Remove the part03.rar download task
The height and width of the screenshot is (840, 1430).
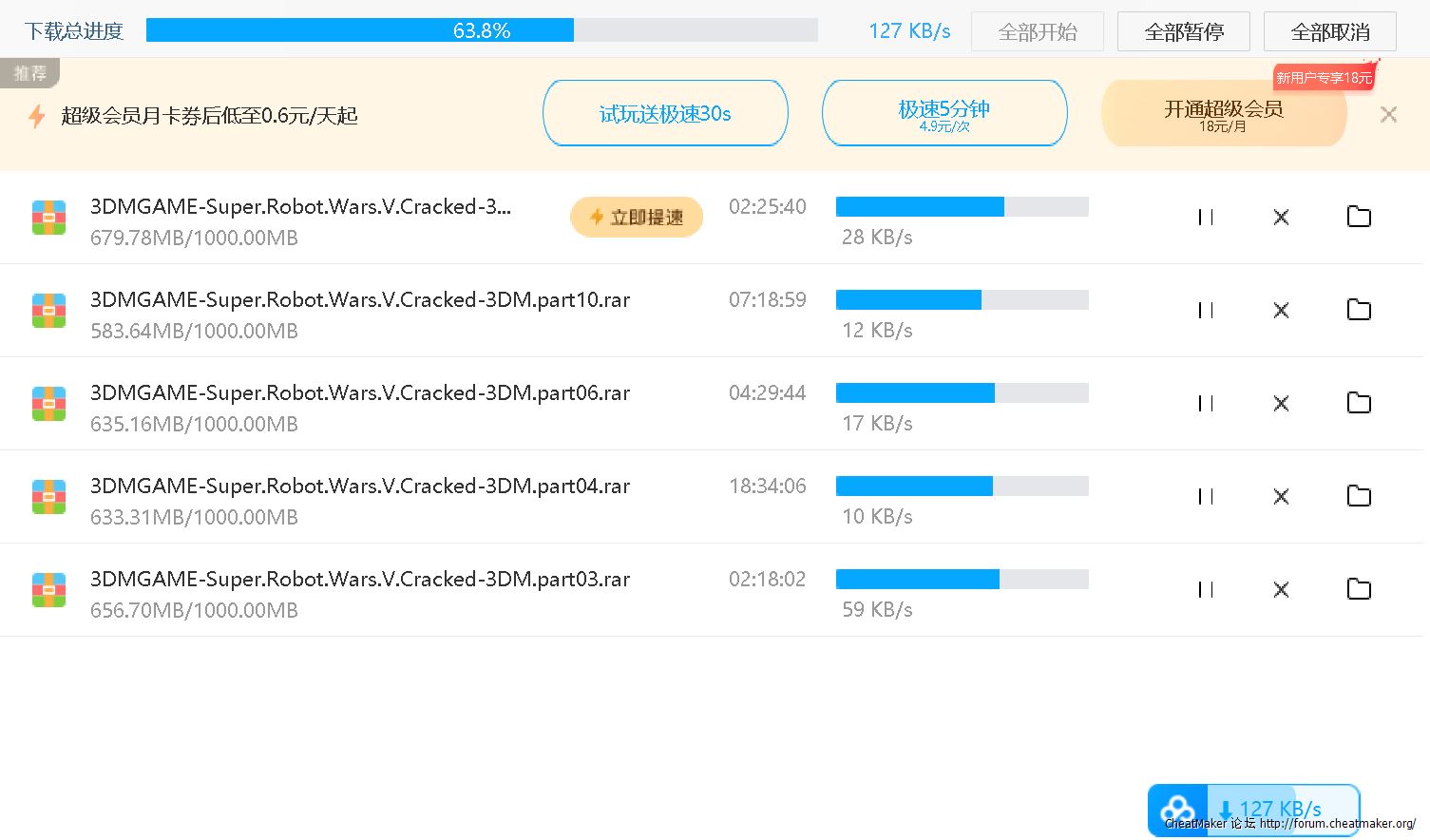[1281, 590]
